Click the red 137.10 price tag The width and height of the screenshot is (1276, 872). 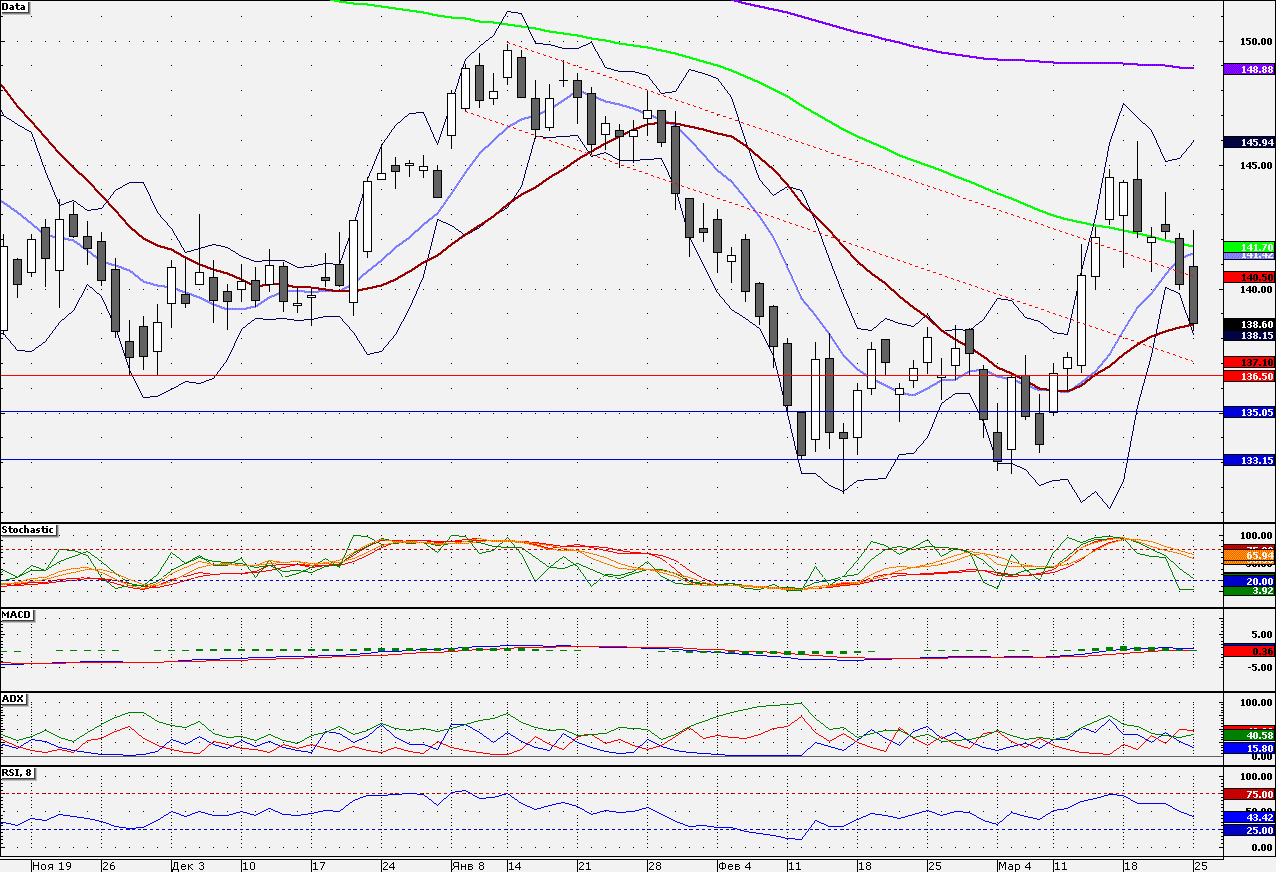pos(1249,362)
